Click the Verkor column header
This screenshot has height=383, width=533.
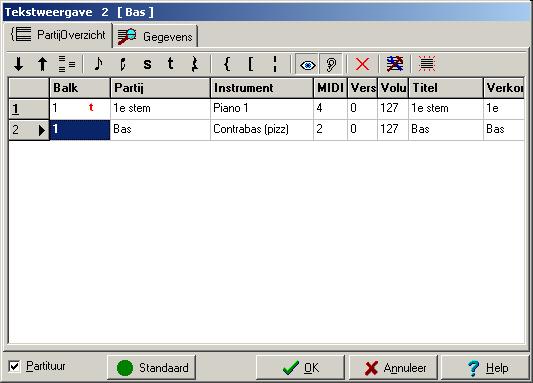(504, 88)
